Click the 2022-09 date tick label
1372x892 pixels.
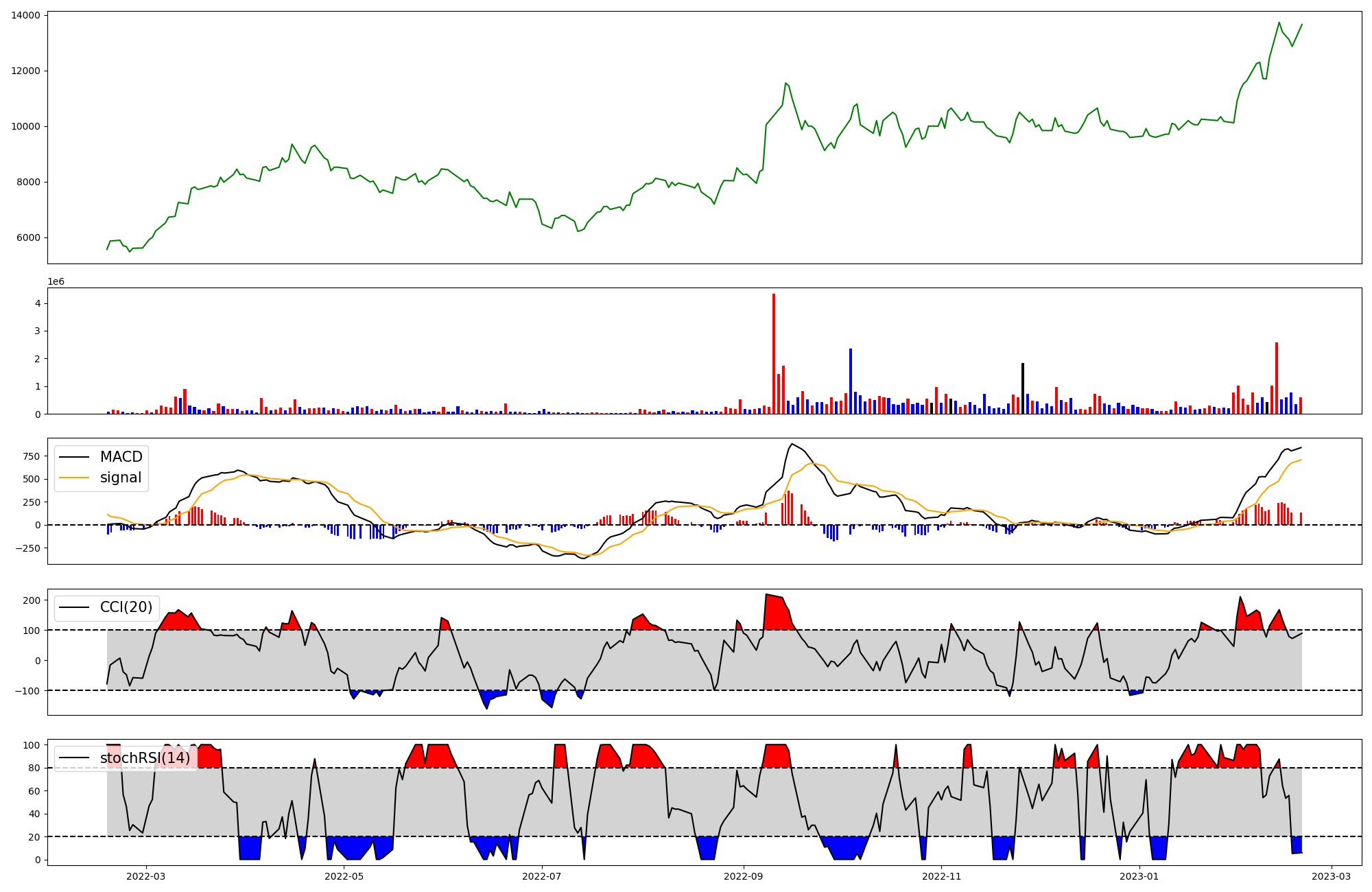744,876
